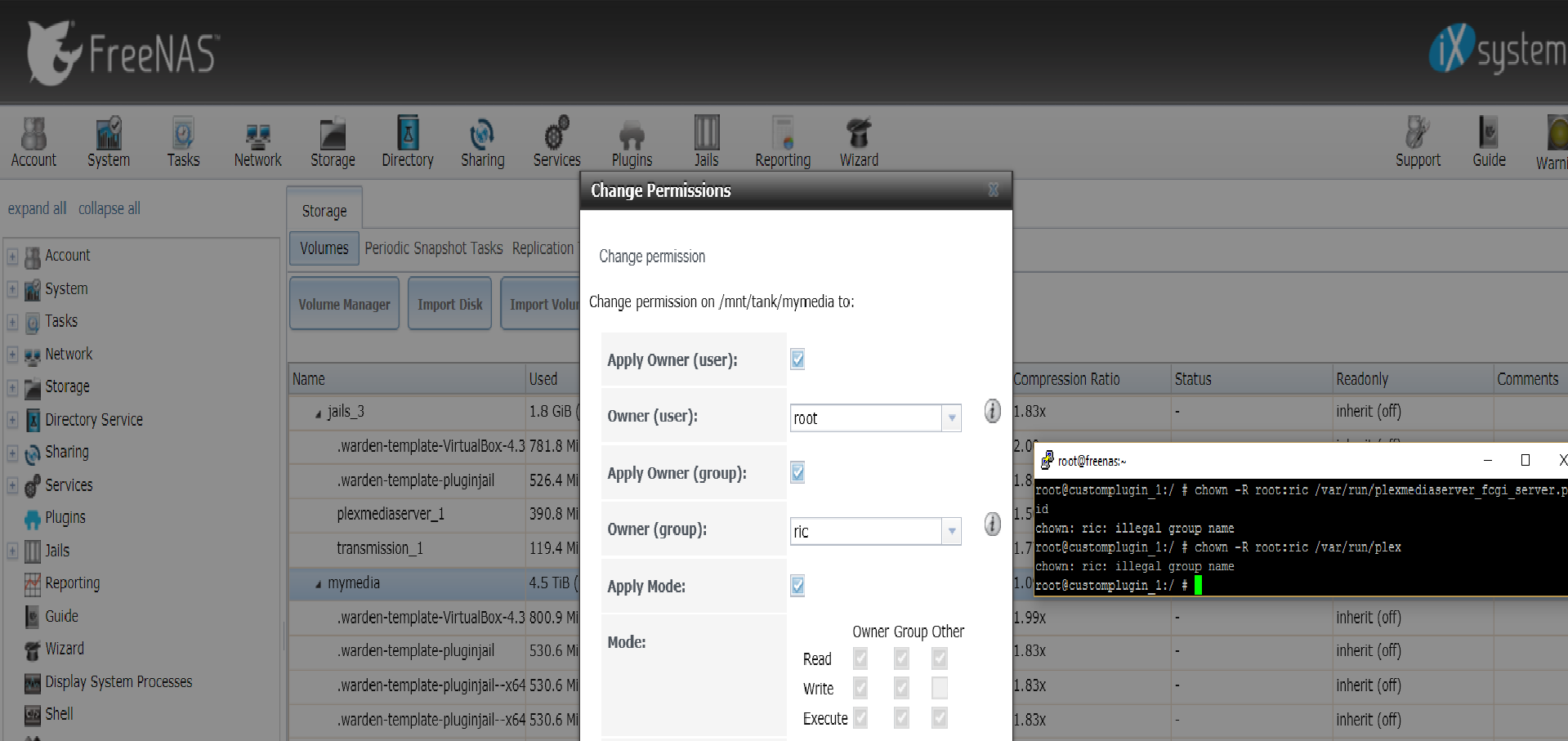
Task: Click the Import Disk button
Action: pyautogui.click(x=450, y=304)
